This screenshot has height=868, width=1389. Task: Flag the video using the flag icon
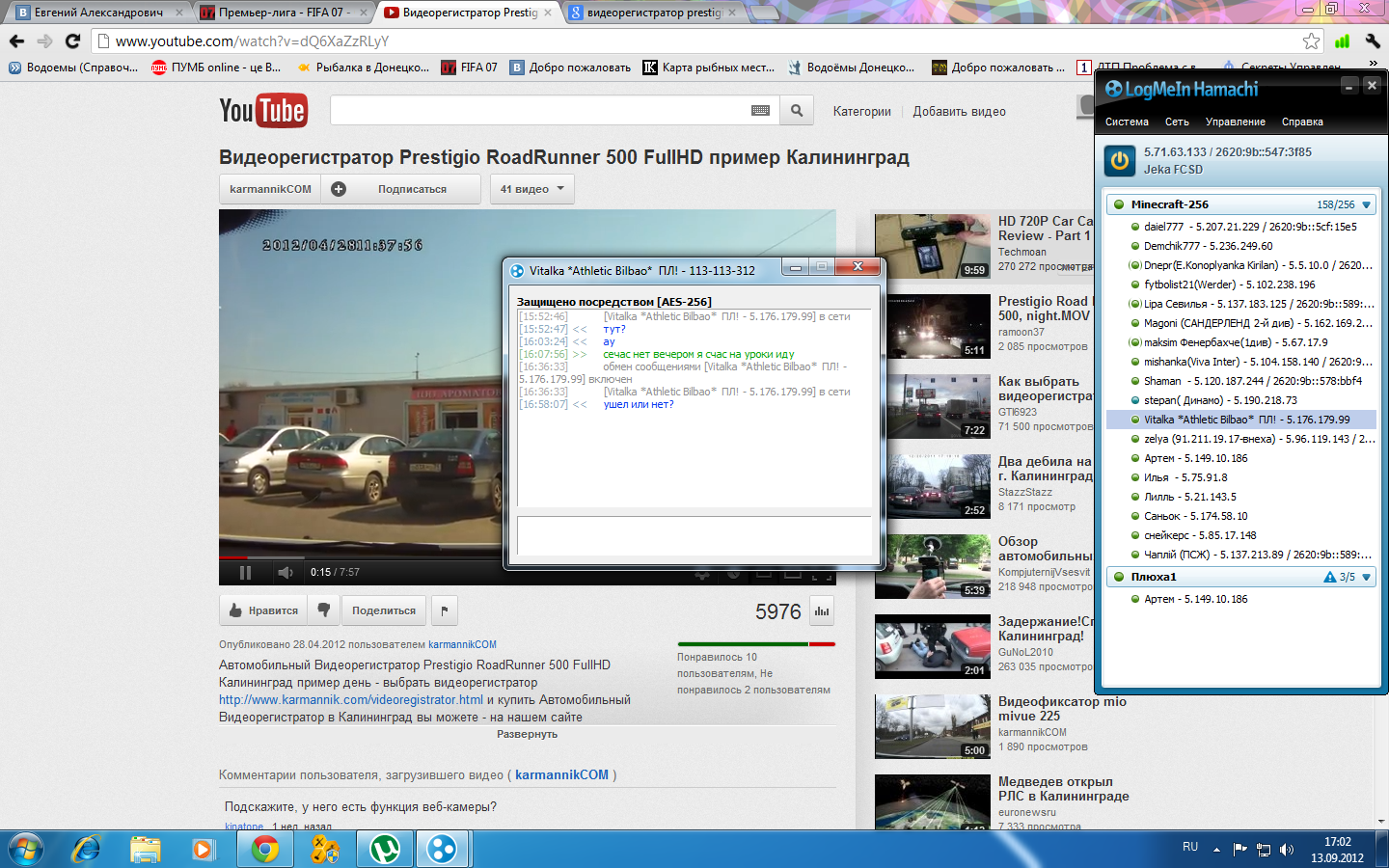coord(444,610)
